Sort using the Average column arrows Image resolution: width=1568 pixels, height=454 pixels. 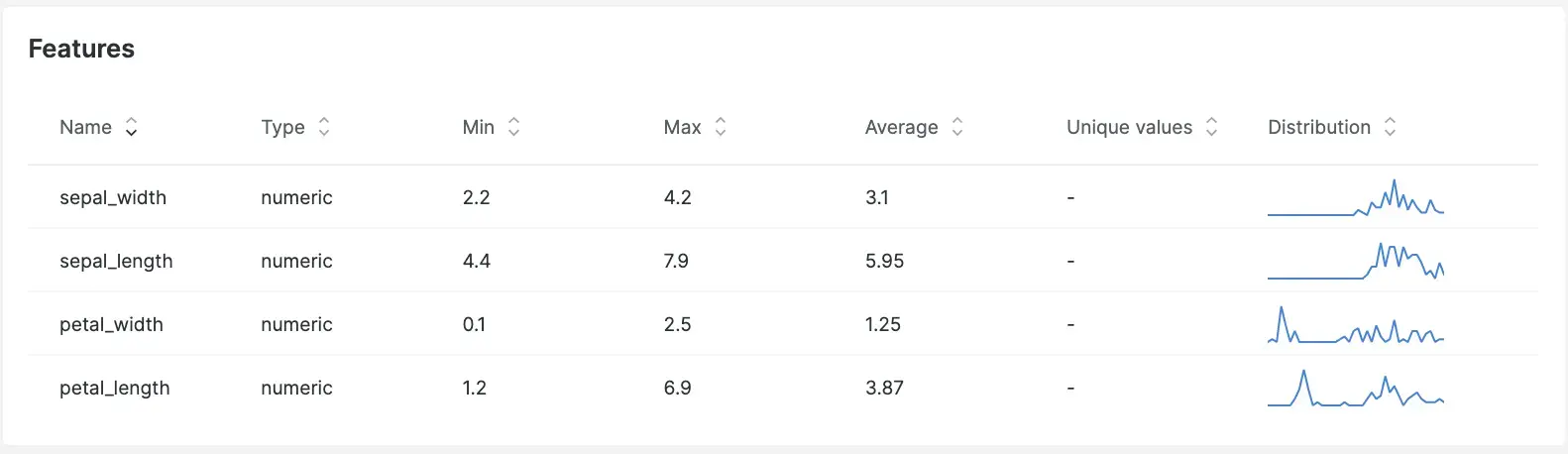tap(957, 127)
